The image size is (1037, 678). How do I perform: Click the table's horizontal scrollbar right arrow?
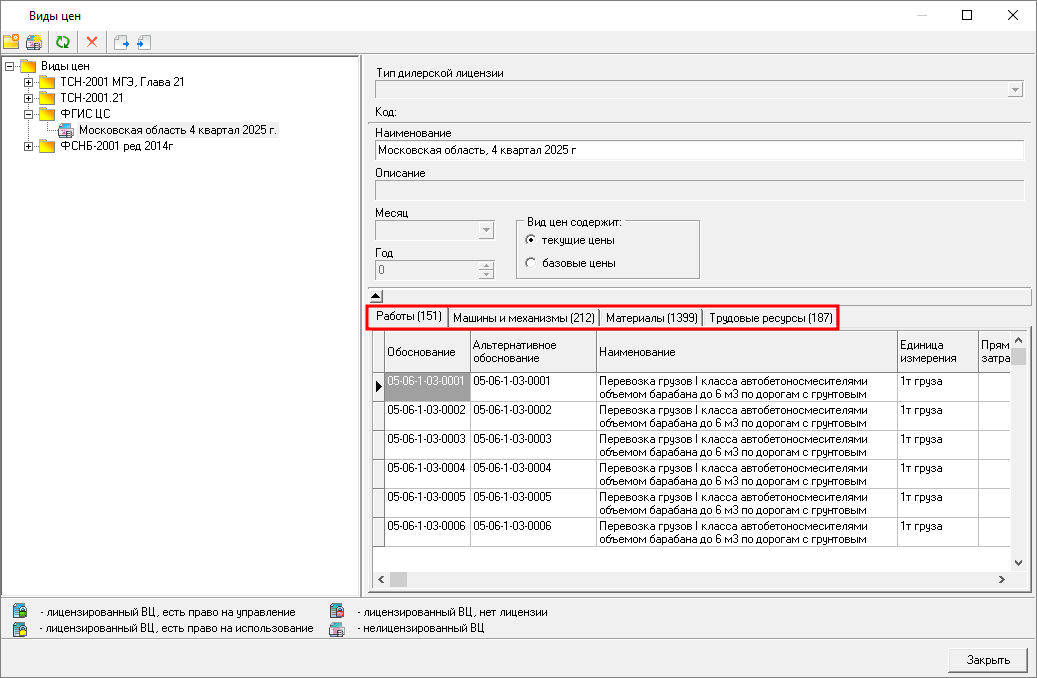tap(1001, 579)
